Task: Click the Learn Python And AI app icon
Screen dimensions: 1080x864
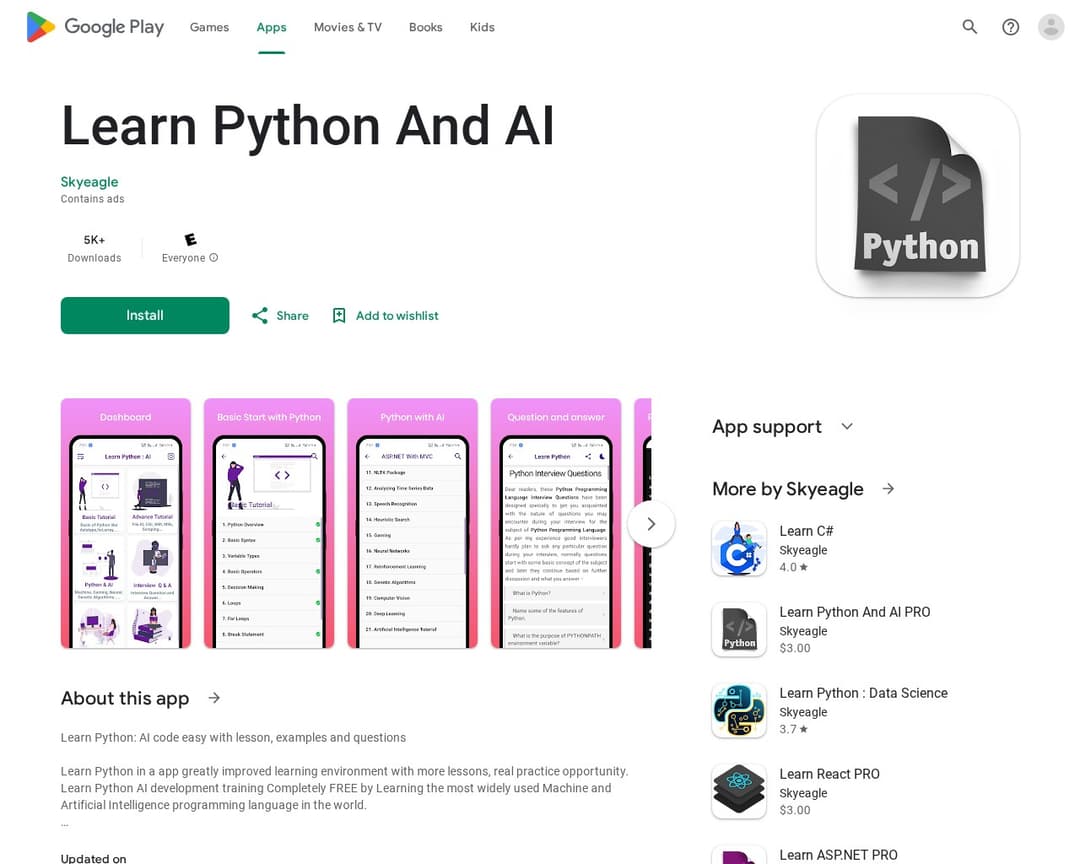Action: click(917, 196)
